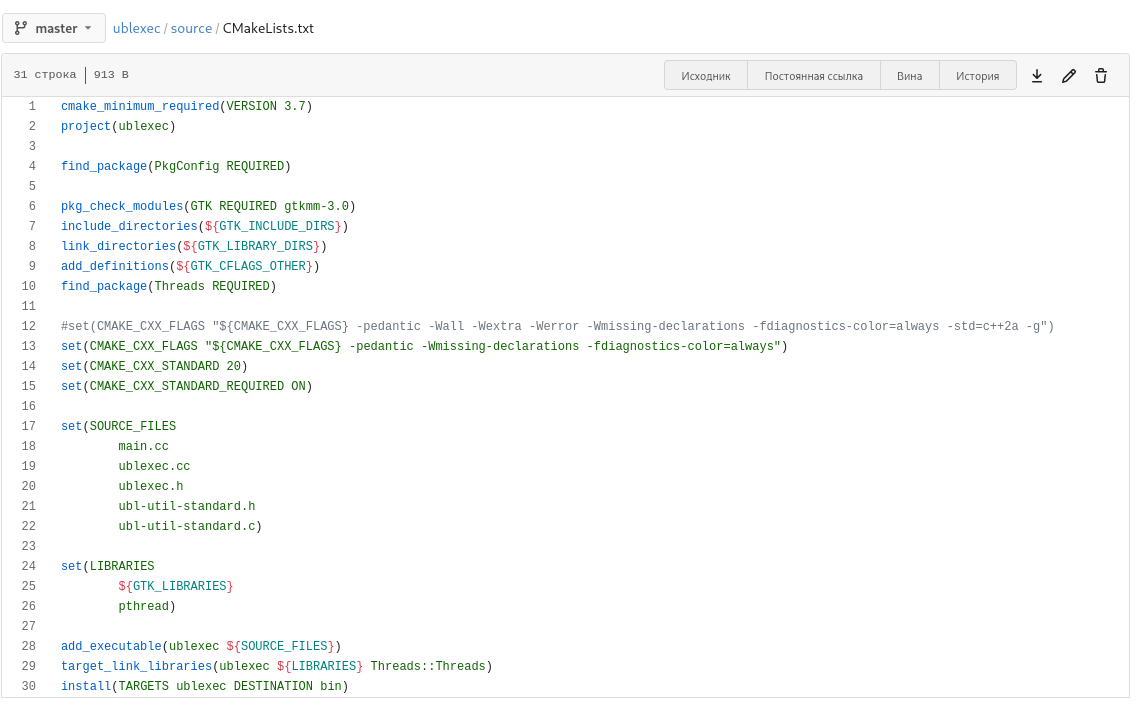
Task: Click the add_executable command in code
Action: coord(111,646)
